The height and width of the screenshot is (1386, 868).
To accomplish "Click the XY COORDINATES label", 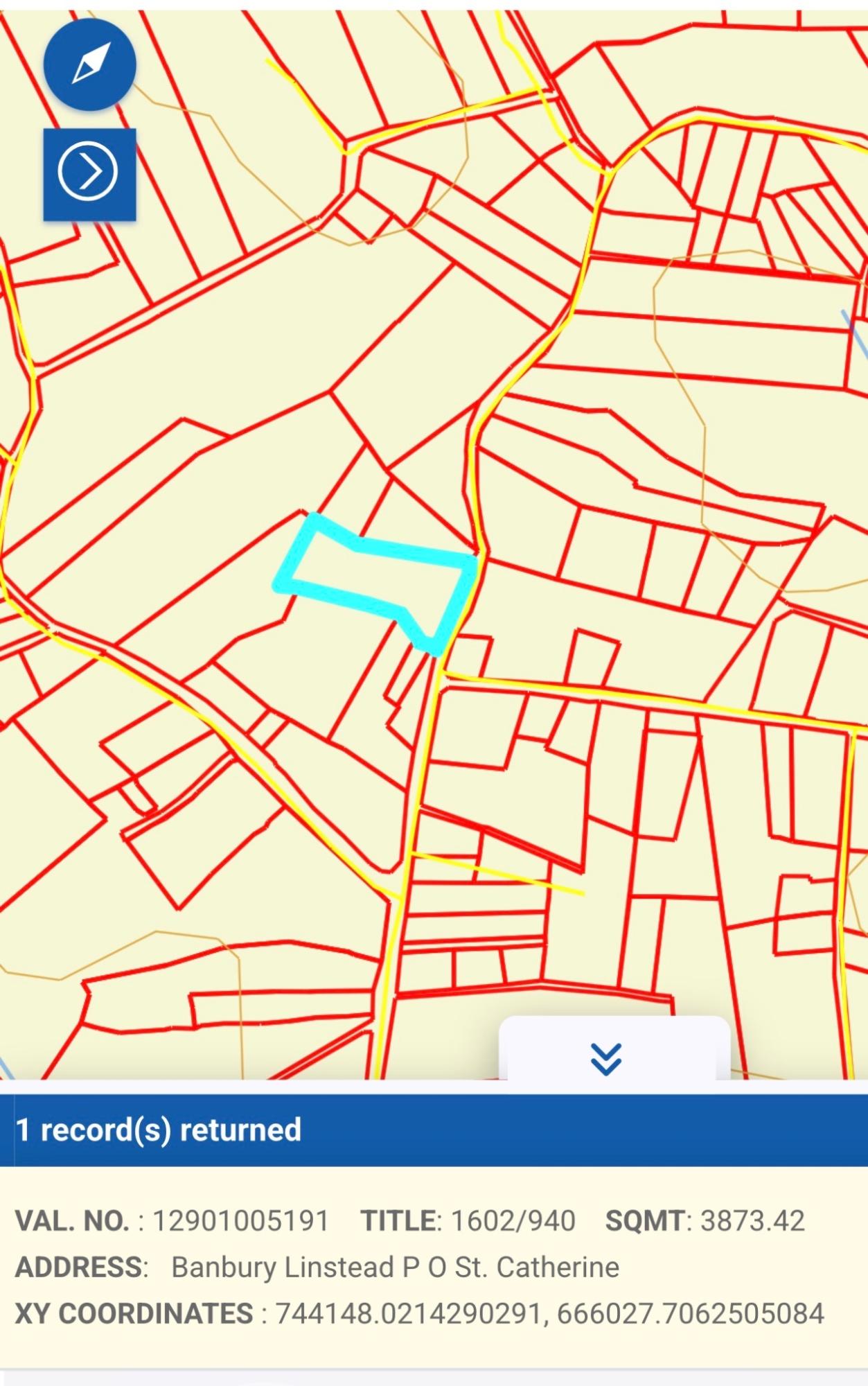I will click(134, 1313).
